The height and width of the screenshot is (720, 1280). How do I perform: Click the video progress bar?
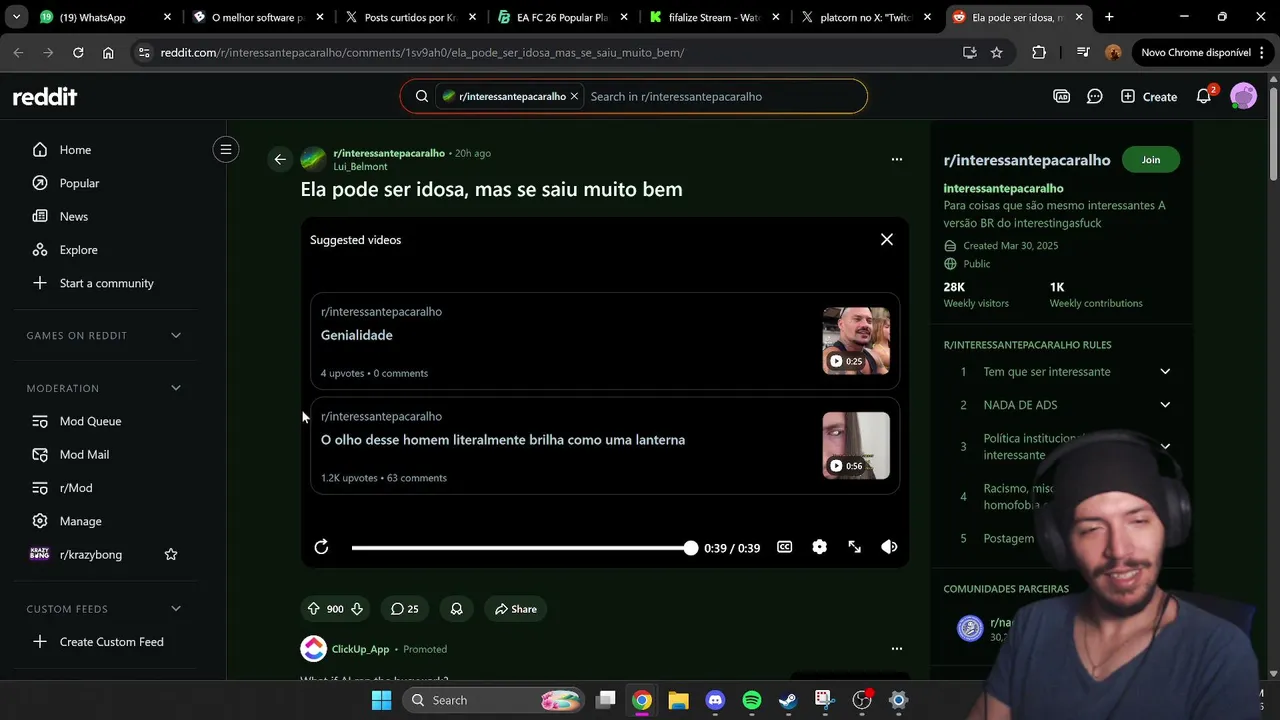click(x=521, y=548)
